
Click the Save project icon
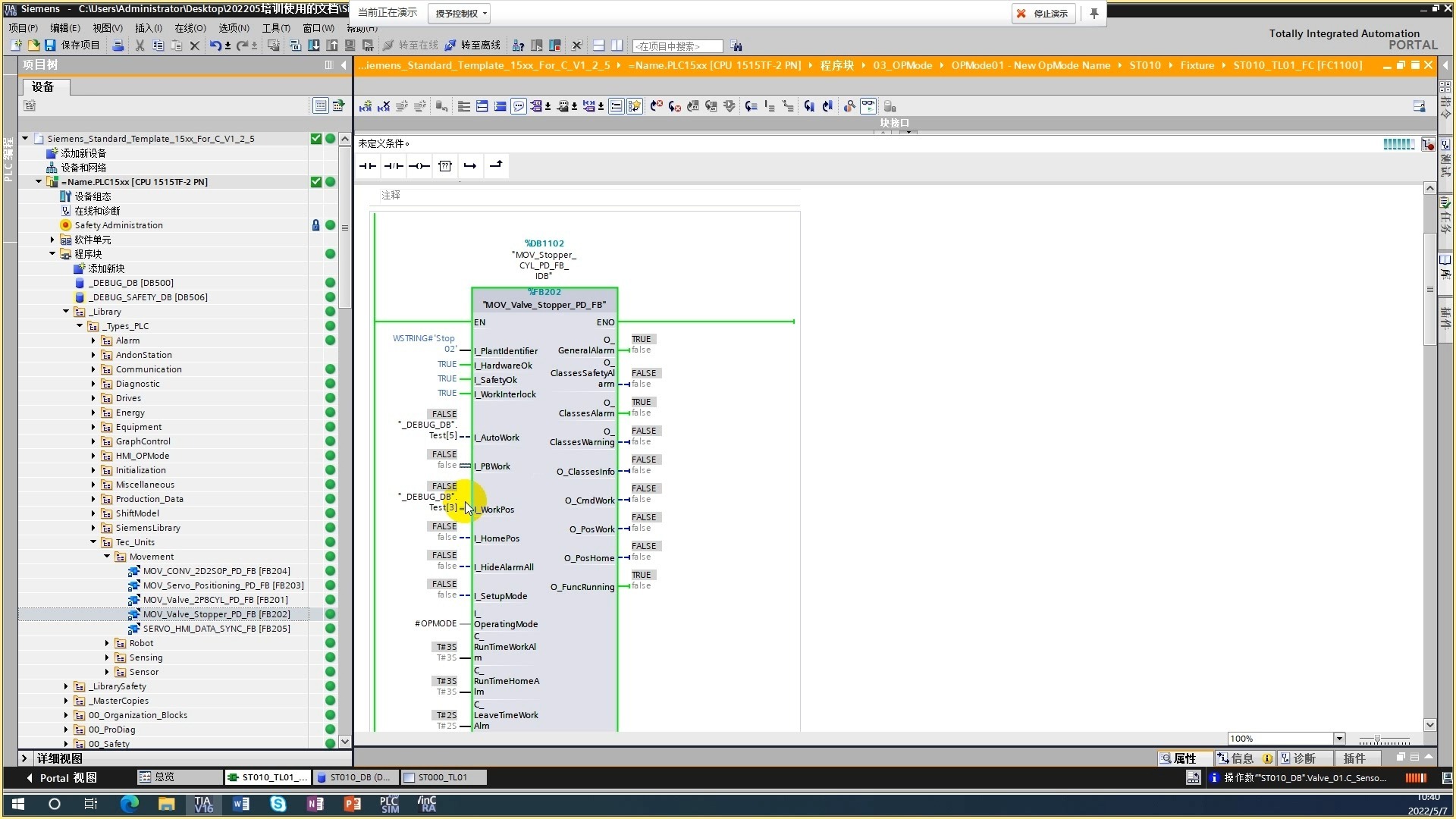pyautogui.click(x=50, y=45)
